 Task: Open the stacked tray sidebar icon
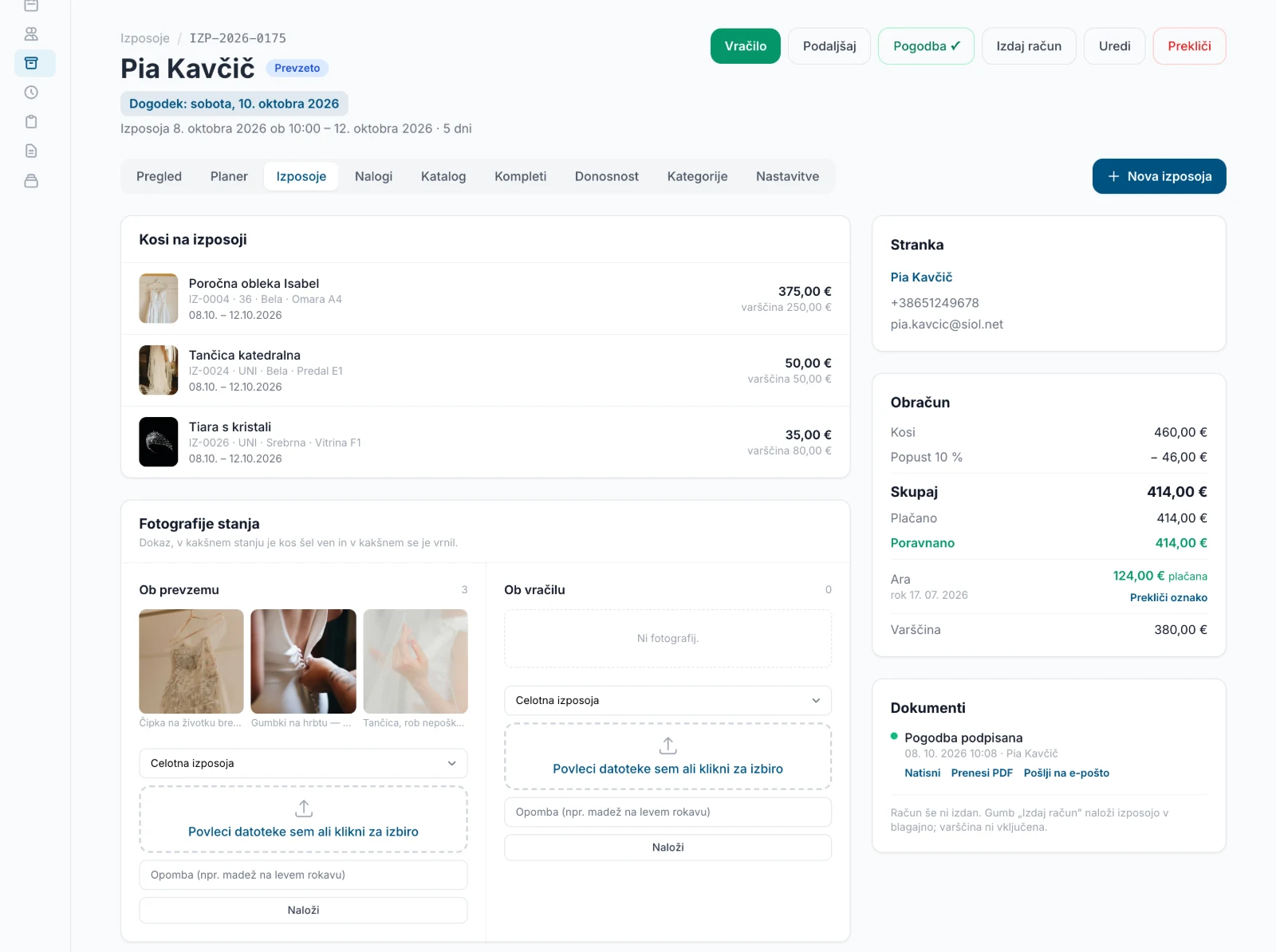pos(31,181)
